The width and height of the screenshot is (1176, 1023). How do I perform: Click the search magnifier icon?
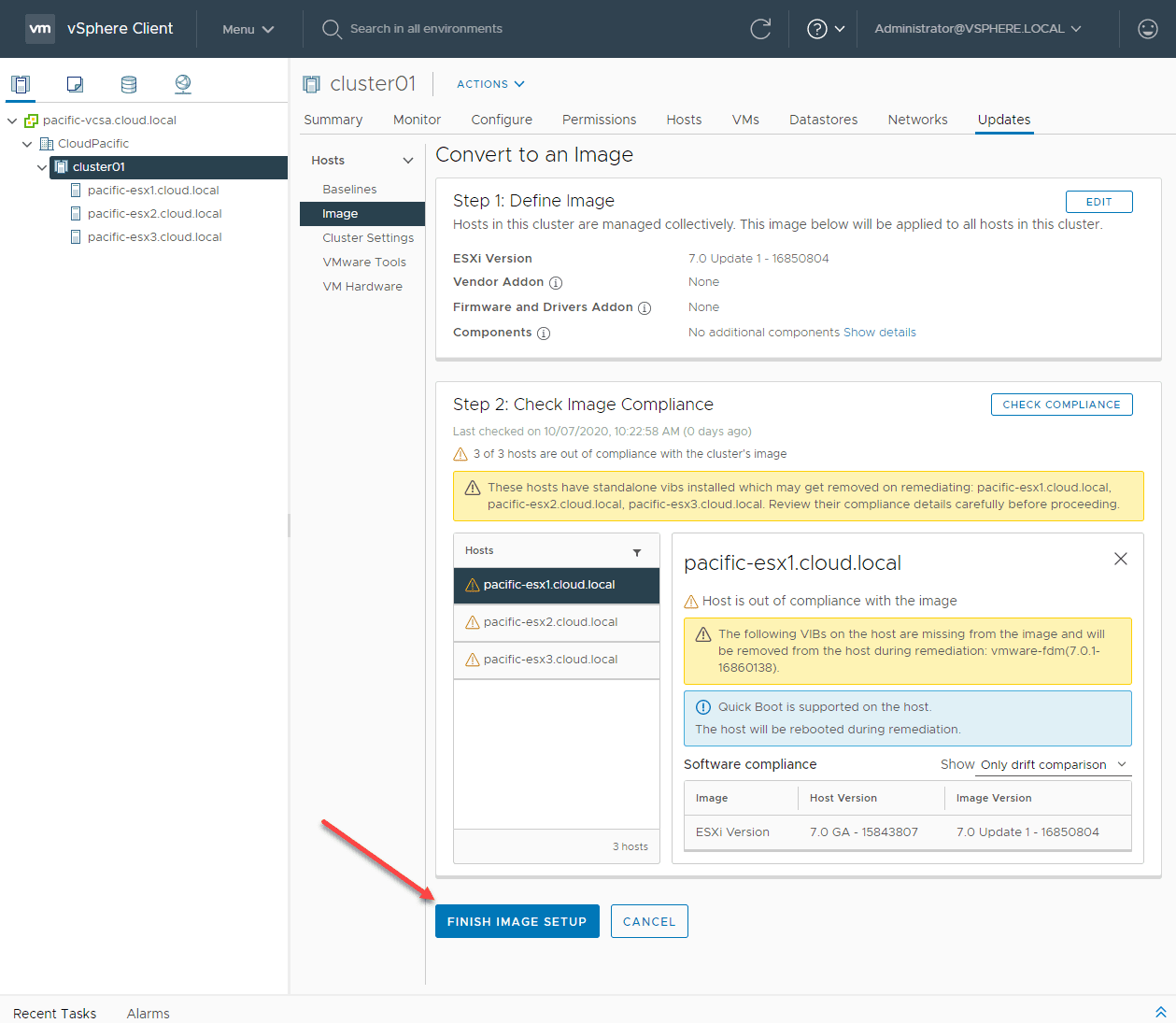point(332,29)
